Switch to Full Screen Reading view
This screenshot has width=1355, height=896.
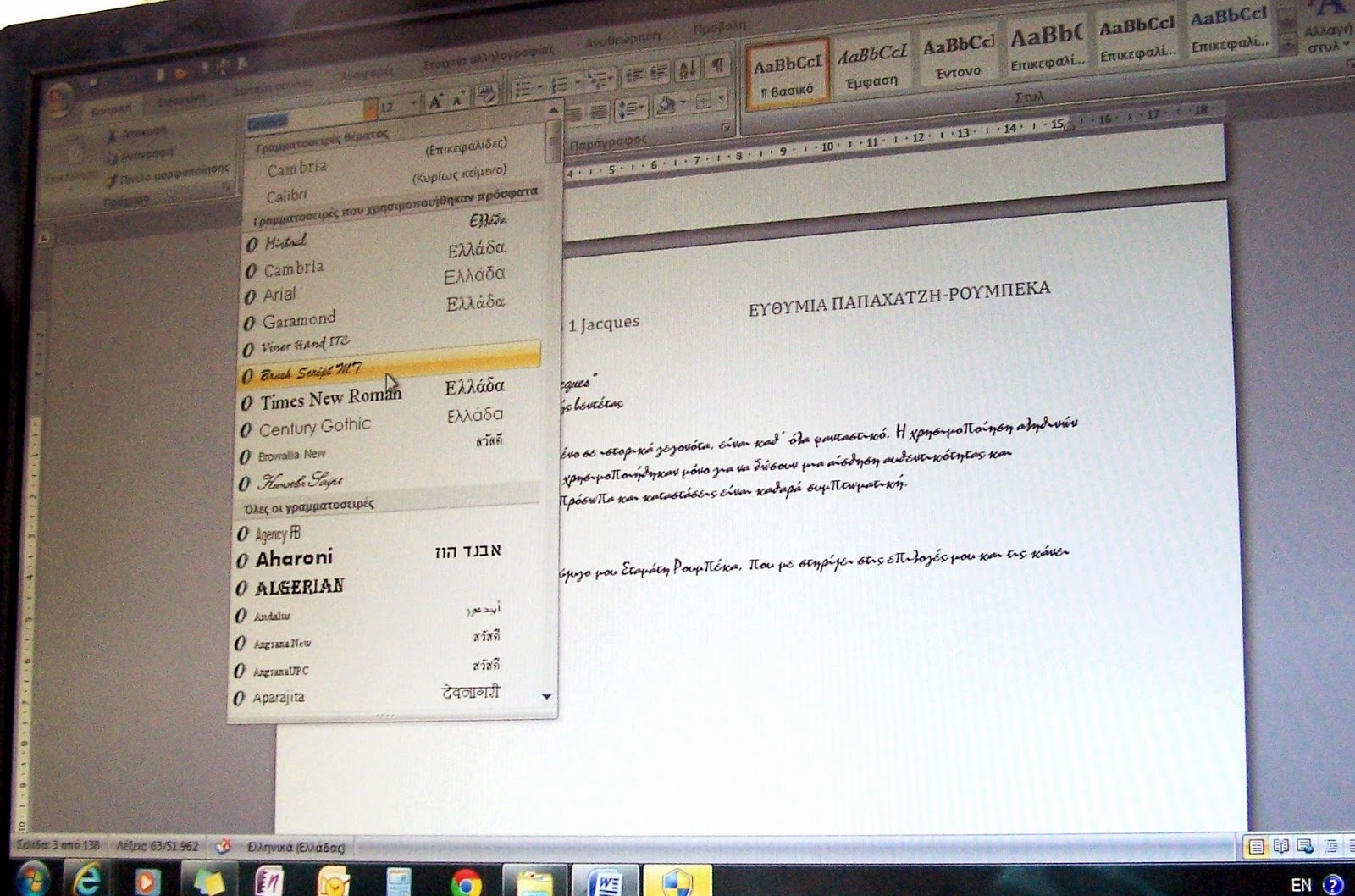tap(1281, 846)
